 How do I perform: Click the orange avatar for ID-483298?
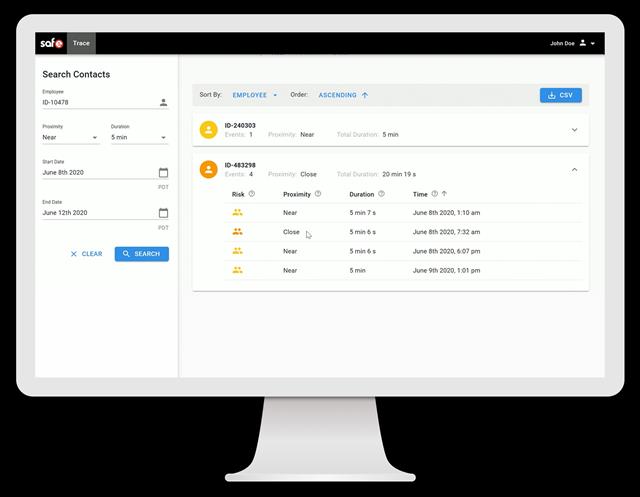click(209, 169)
